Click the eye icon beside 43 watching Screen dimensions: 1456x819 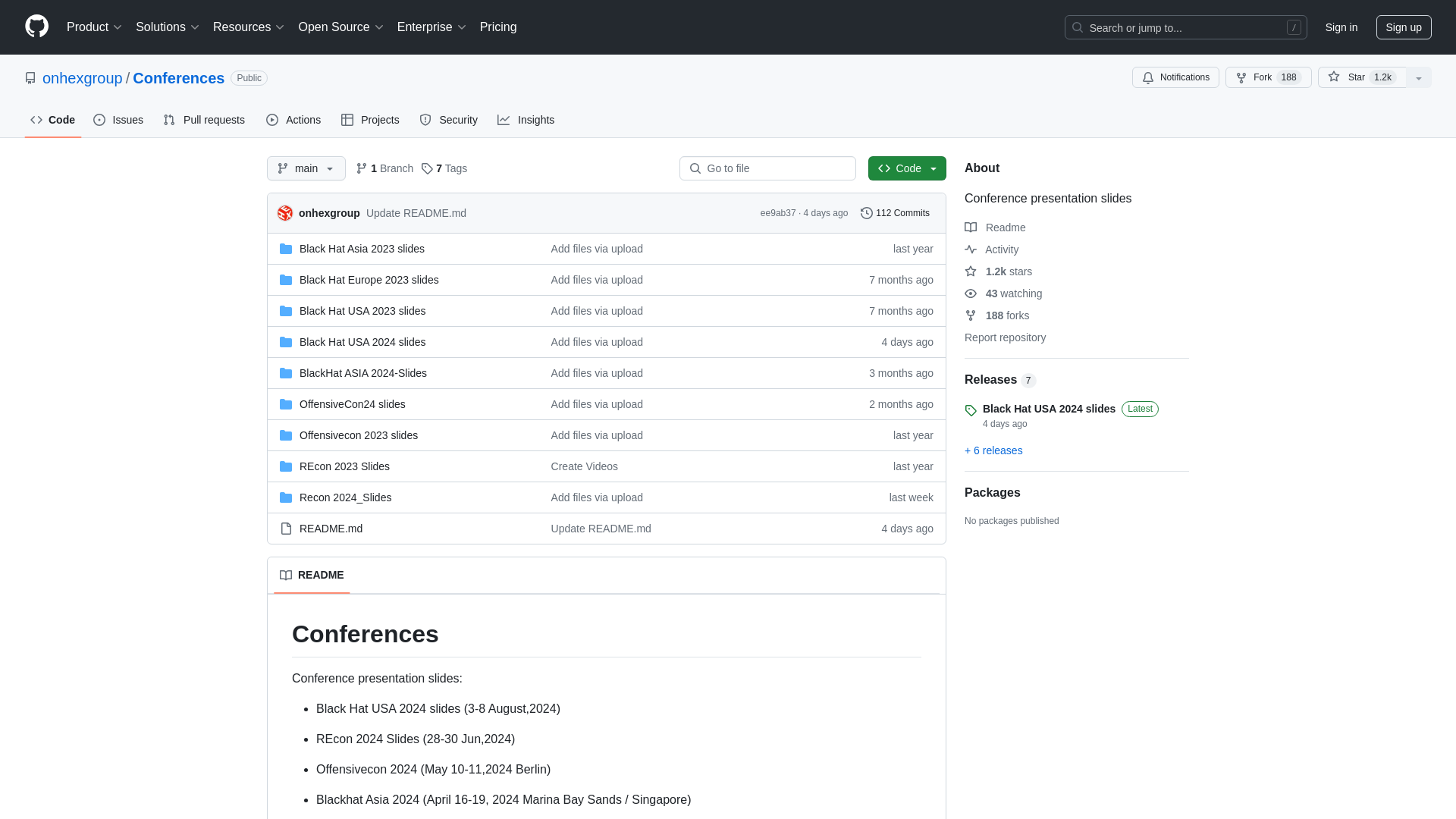click(971, 293)
